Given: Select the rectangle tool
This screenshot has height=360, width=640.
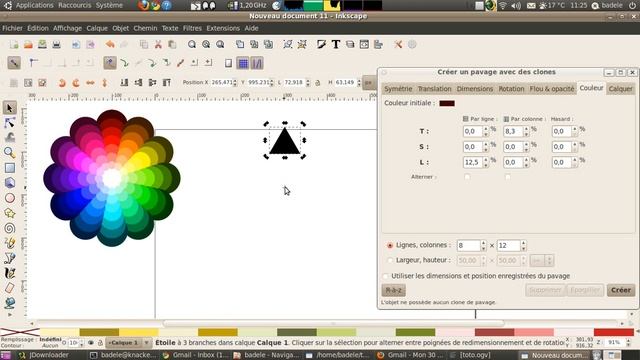Looking at the screenshot, I should [x=10, y=168].
